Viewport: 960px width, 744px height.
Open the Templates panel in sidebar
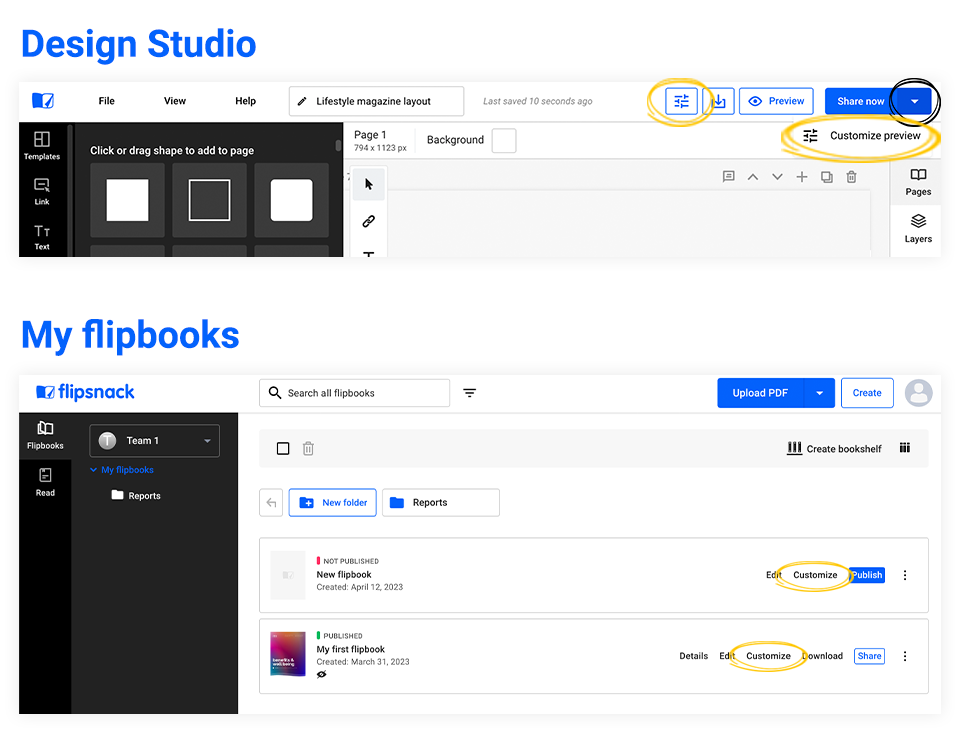42,145
